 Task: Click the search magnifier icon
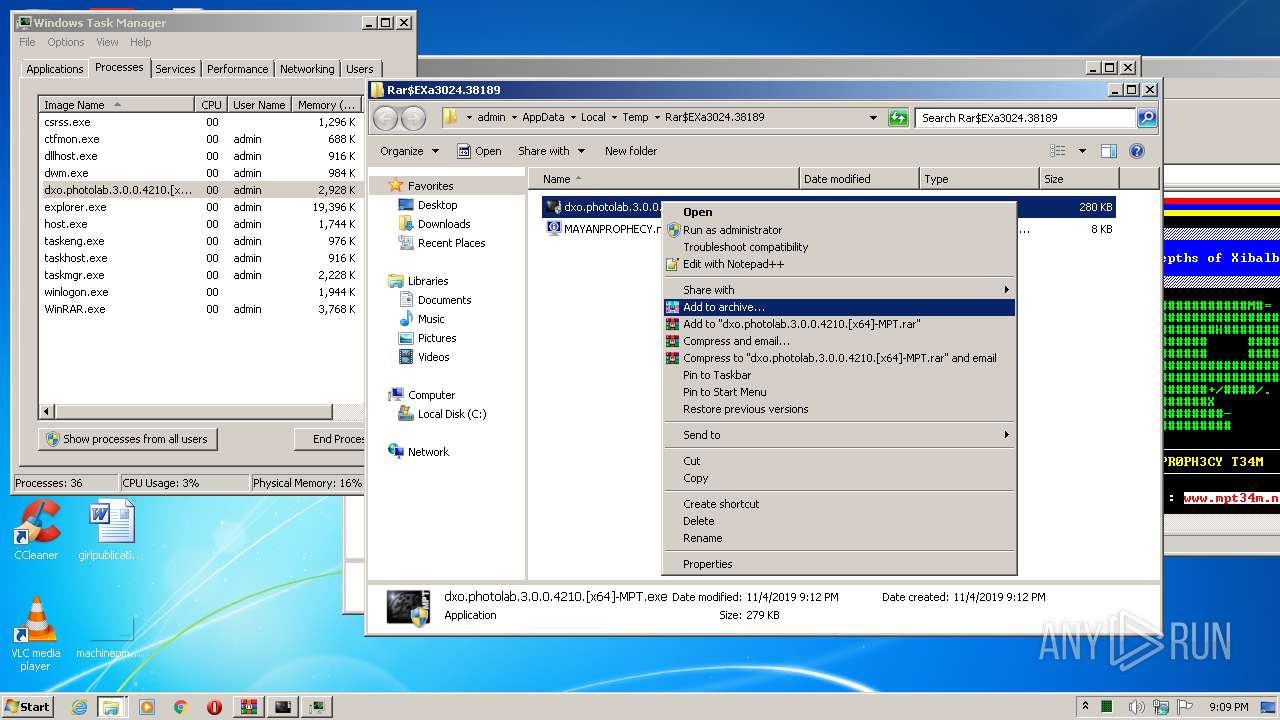click(x=1147, y=118)
